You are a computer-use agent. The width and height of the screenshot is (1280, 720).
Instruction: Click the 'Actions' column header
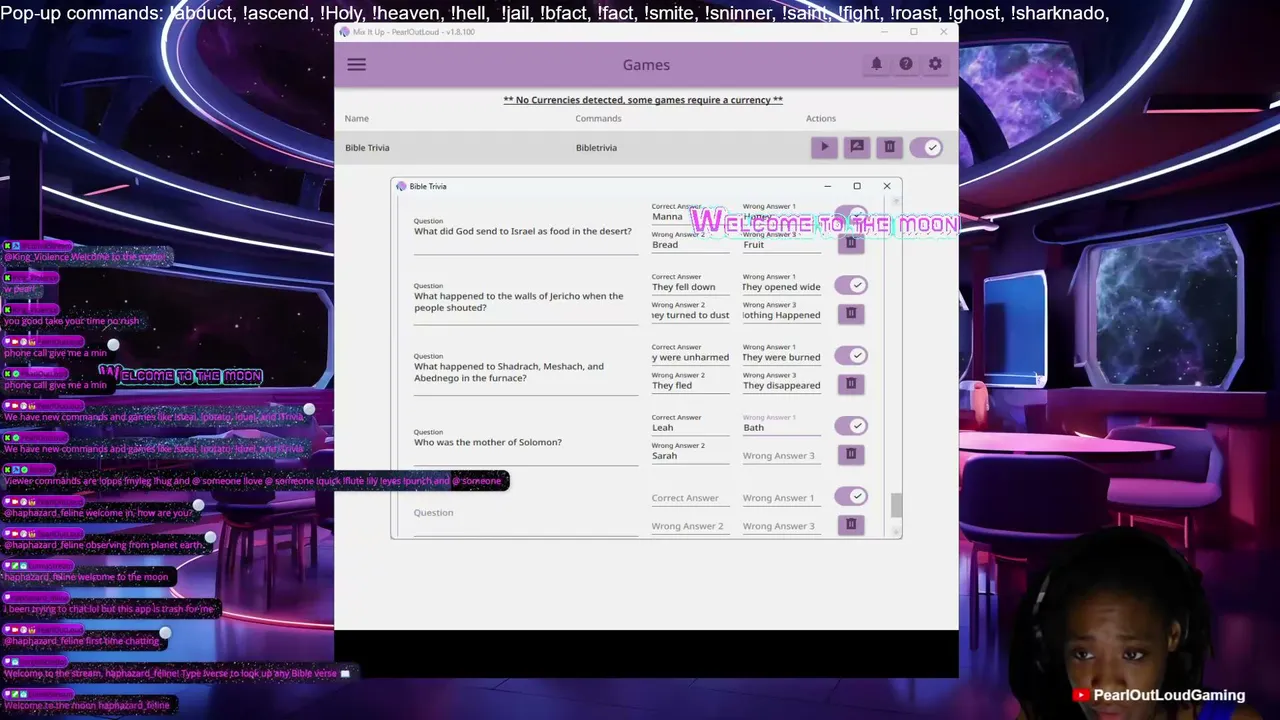tap(821, 118)
